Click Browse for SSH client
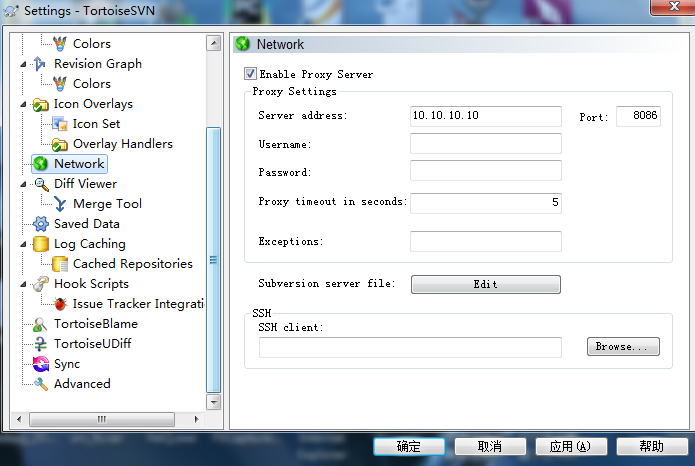 [x=623, y=347]
